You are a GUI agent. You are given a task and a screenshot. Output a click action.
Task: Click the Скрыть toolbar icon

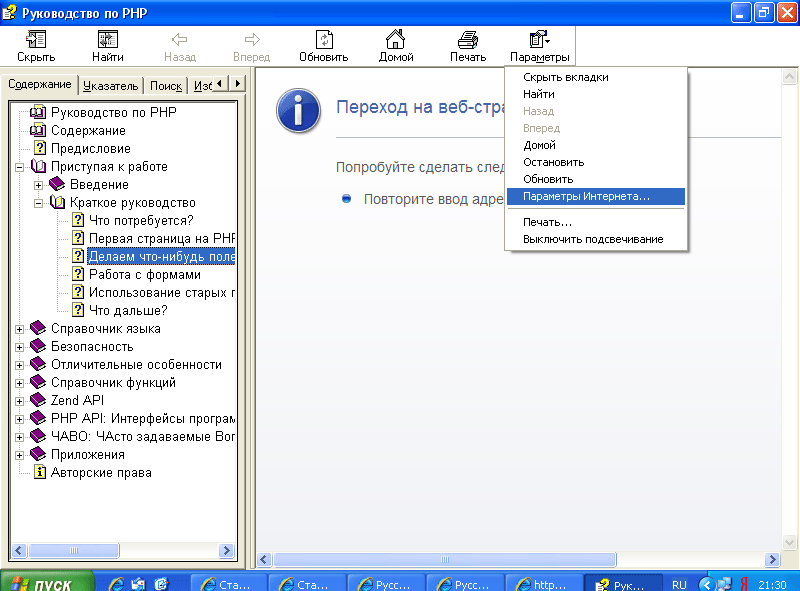[36, 39]
